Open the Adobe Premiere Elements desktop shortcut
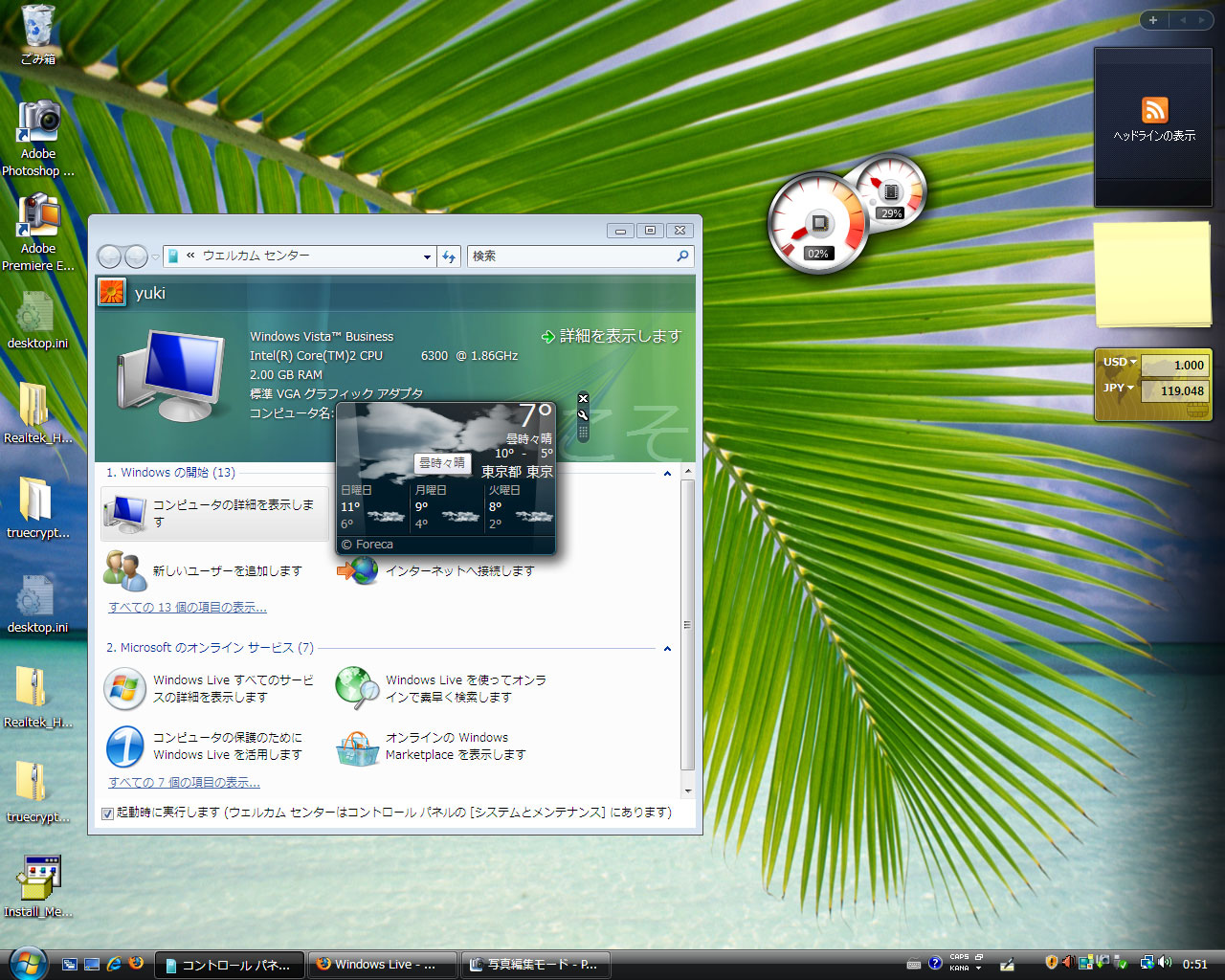This screenshot has height=980, width=1225. point(38,233)
